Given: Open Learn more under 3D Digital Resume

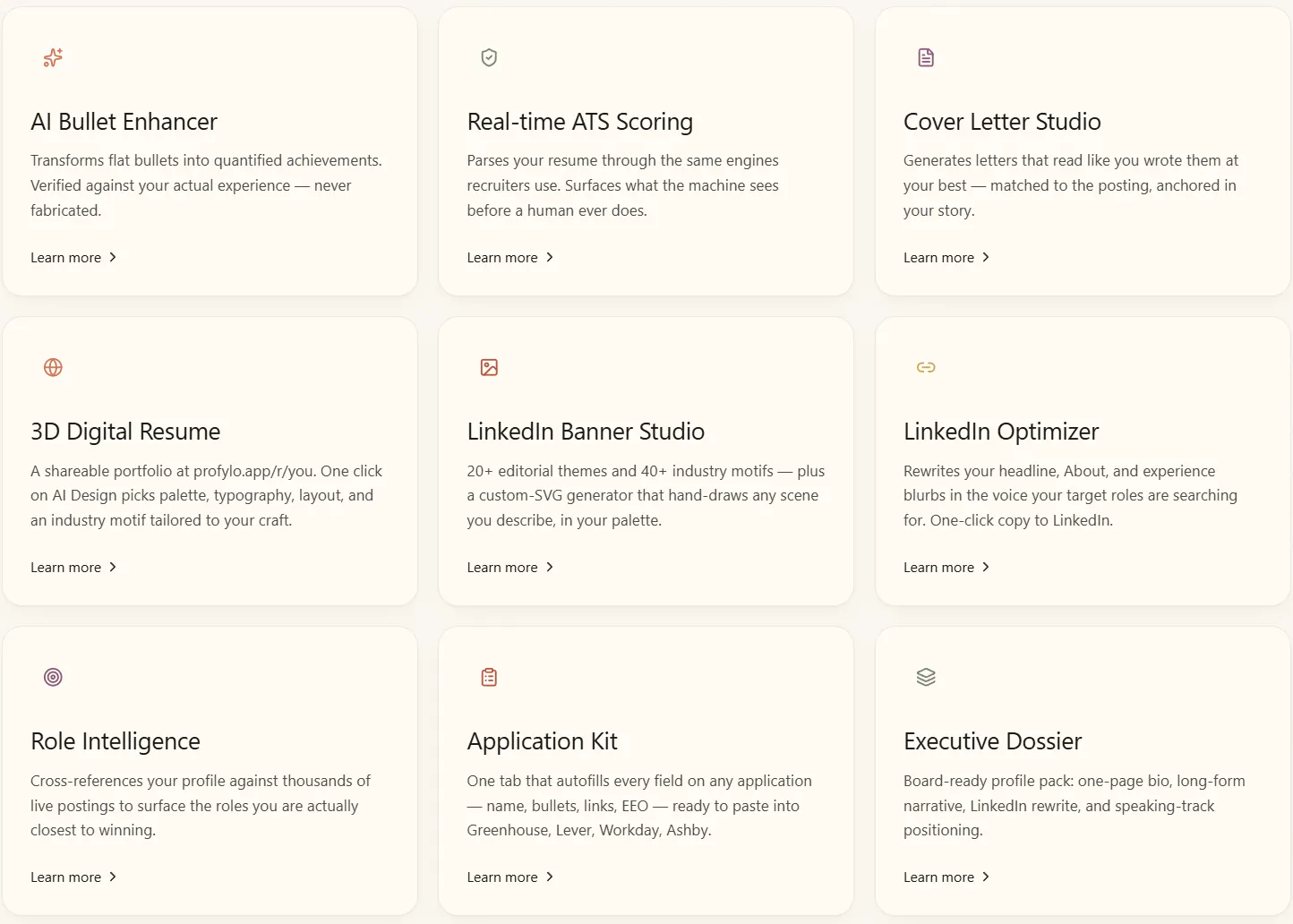Looking at the screenshot, I should tap(73, 568).
